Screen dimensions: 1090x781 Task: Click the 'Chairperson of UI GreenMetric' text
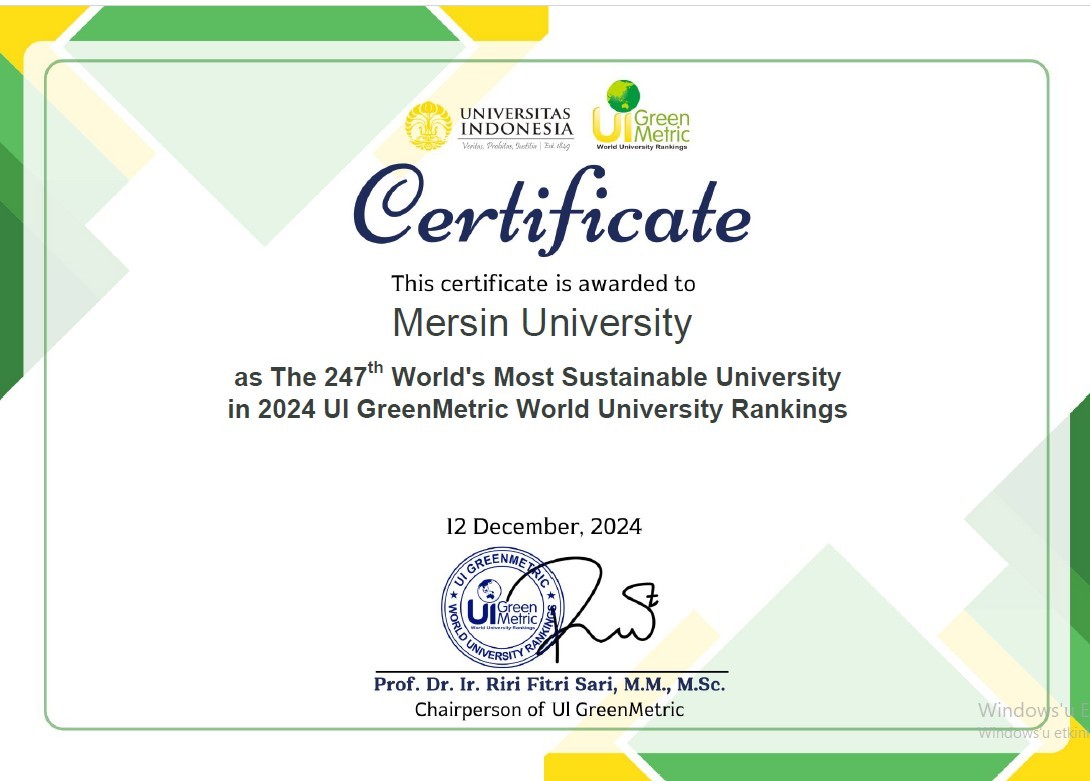click(x=548, y=709)
